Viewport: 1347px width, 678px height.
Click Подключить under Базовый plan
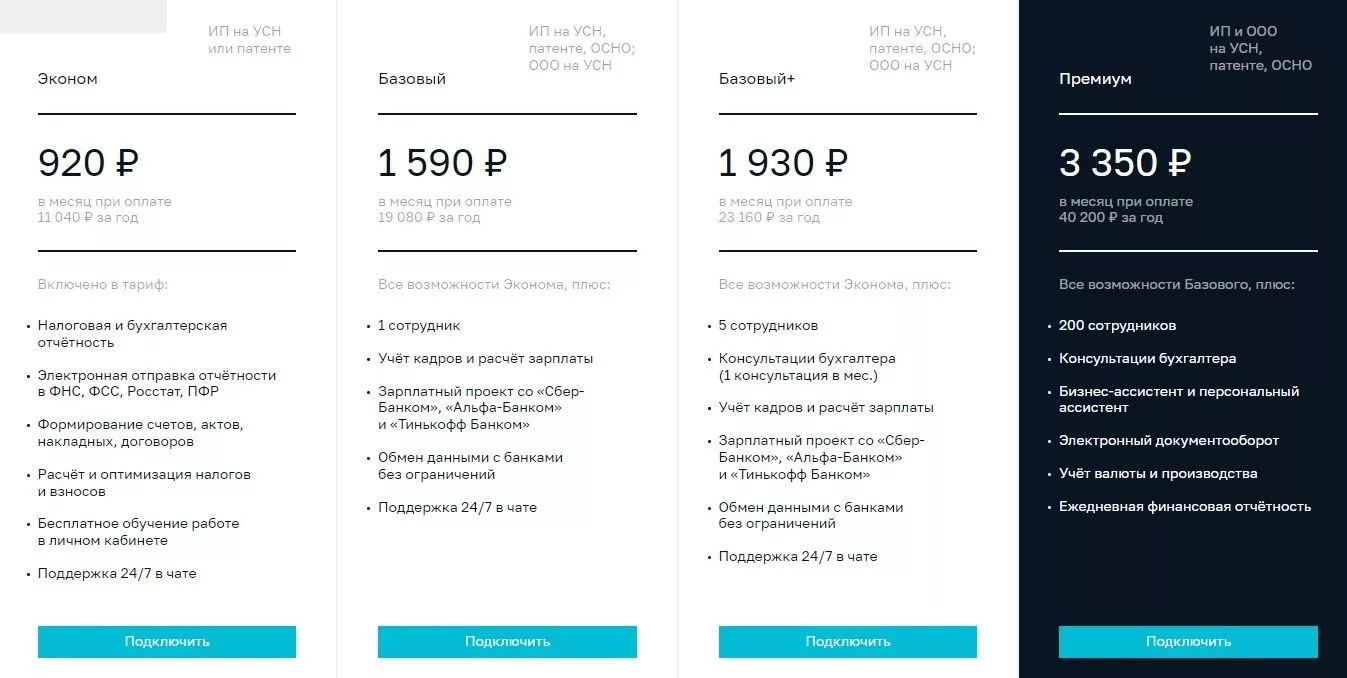[507, 642]
